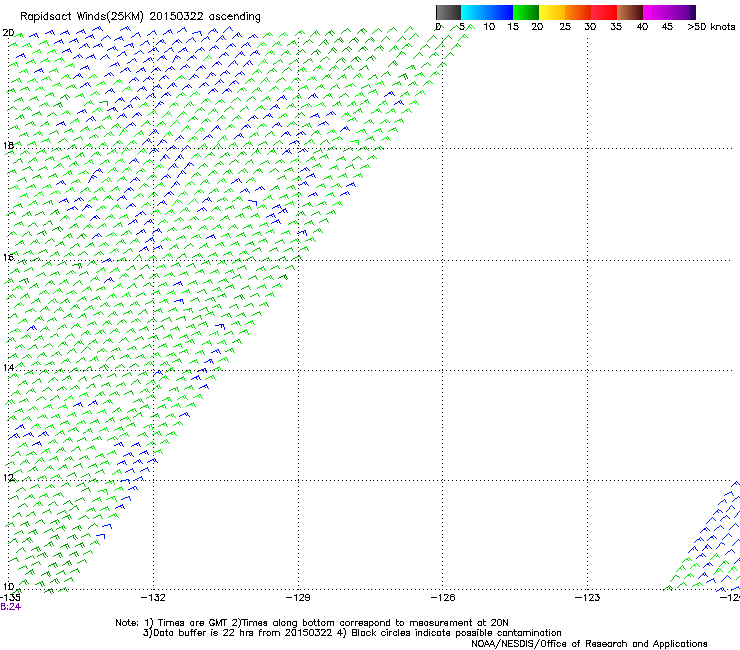Click the latitude label '14' on the left axis
This screenshot has width=740, height=650.
click(8, 367)
